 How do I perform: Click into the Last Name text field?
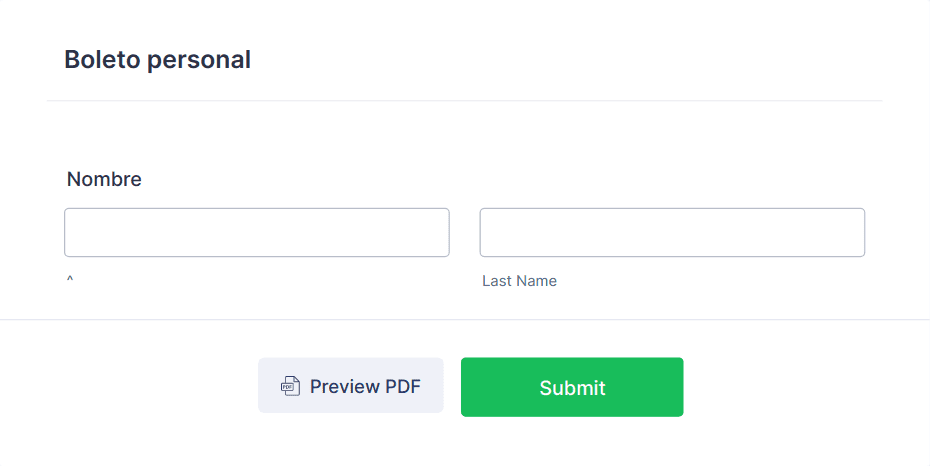pos(672,233)
